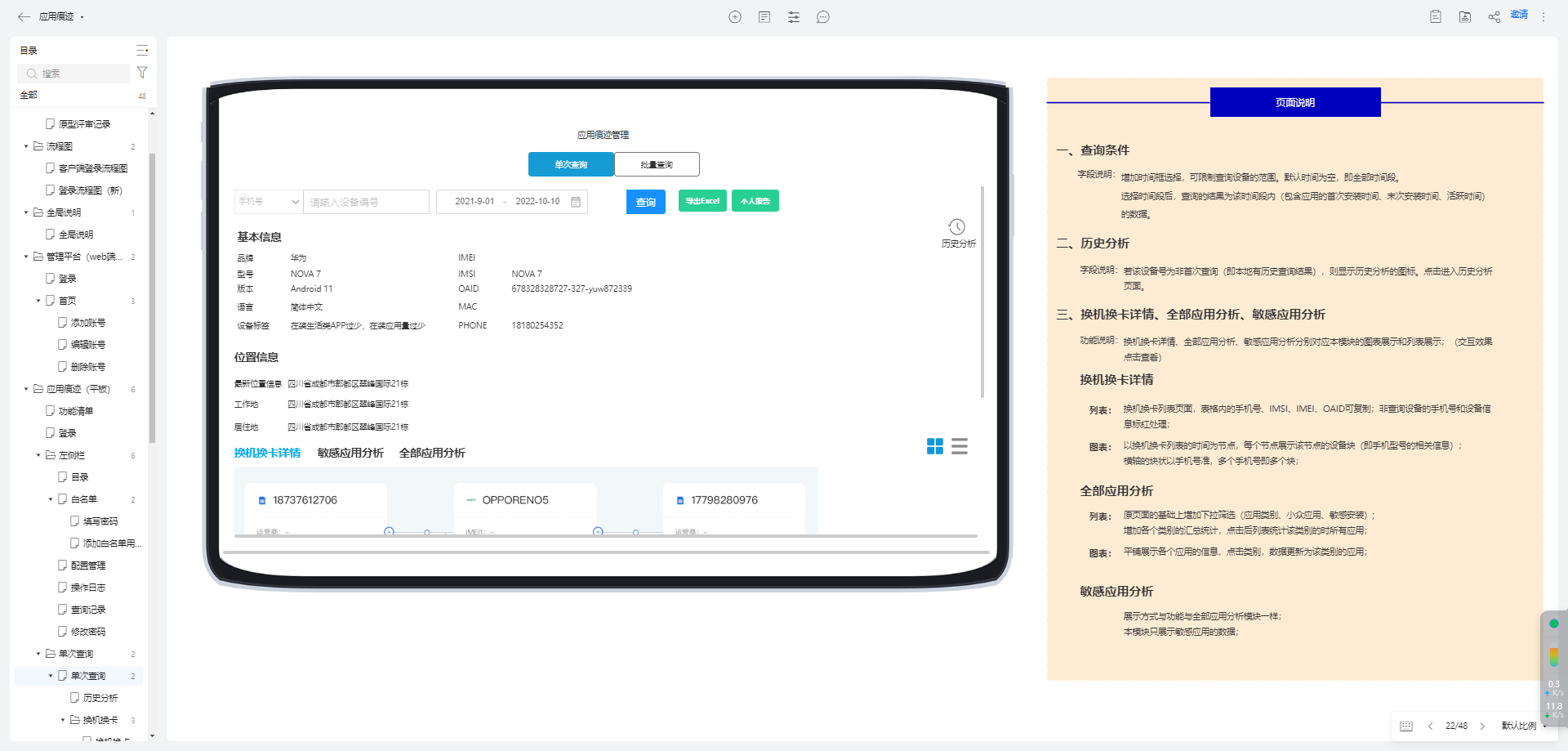Viewport: 1568px width, 751px height.
Task: Click the save/export icon at top right
Action: click(x=1465, y=16)
